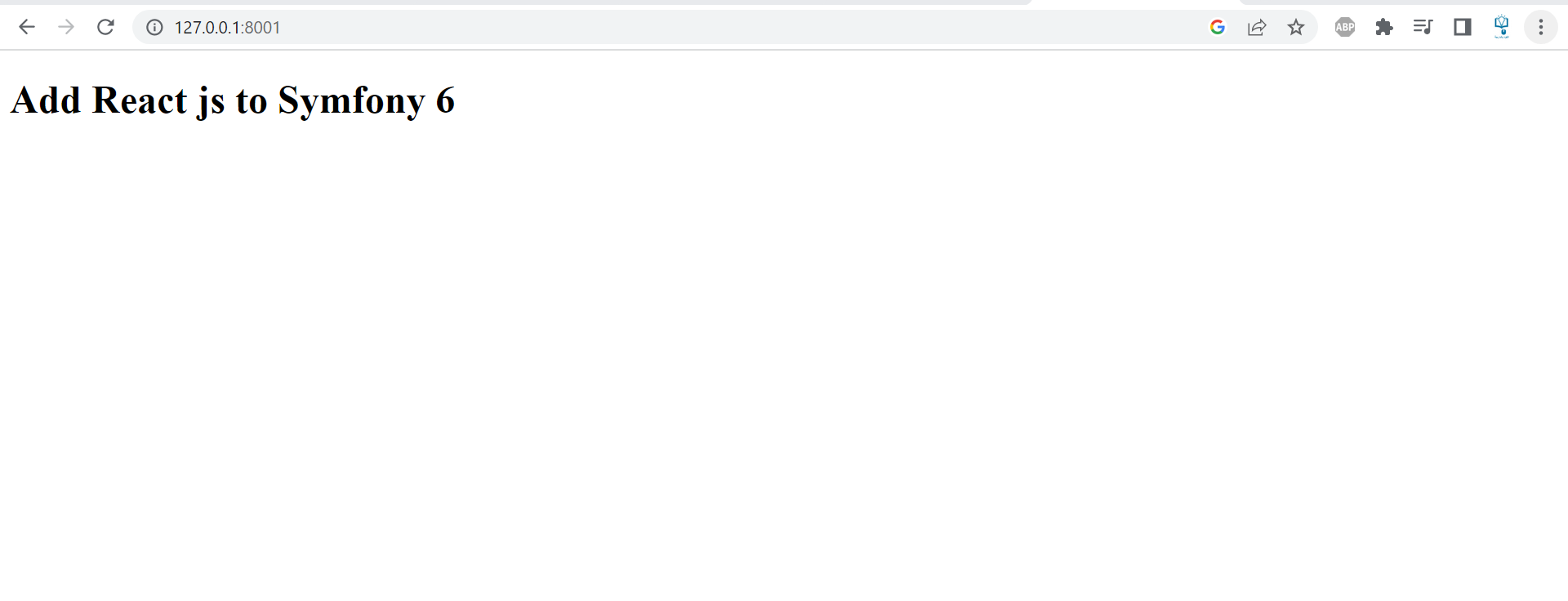Open the media controls music-list icon

point(1423,27)
